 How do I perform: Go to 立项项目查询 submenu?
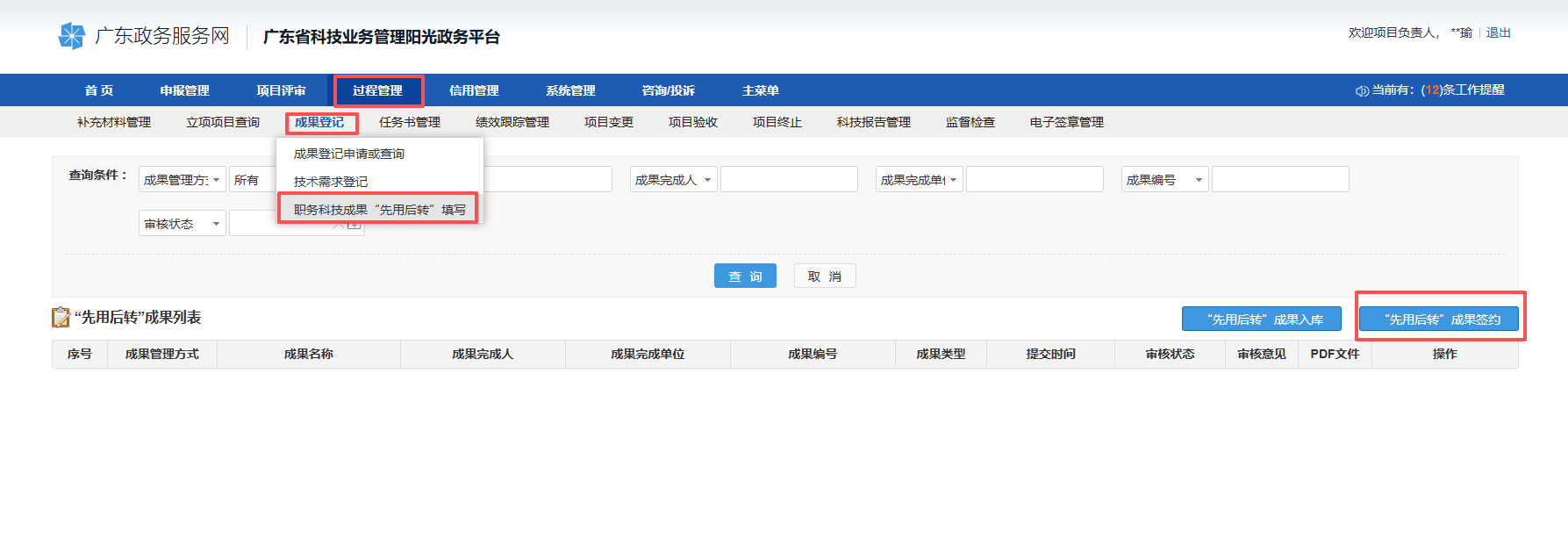[x=223, y=122]
